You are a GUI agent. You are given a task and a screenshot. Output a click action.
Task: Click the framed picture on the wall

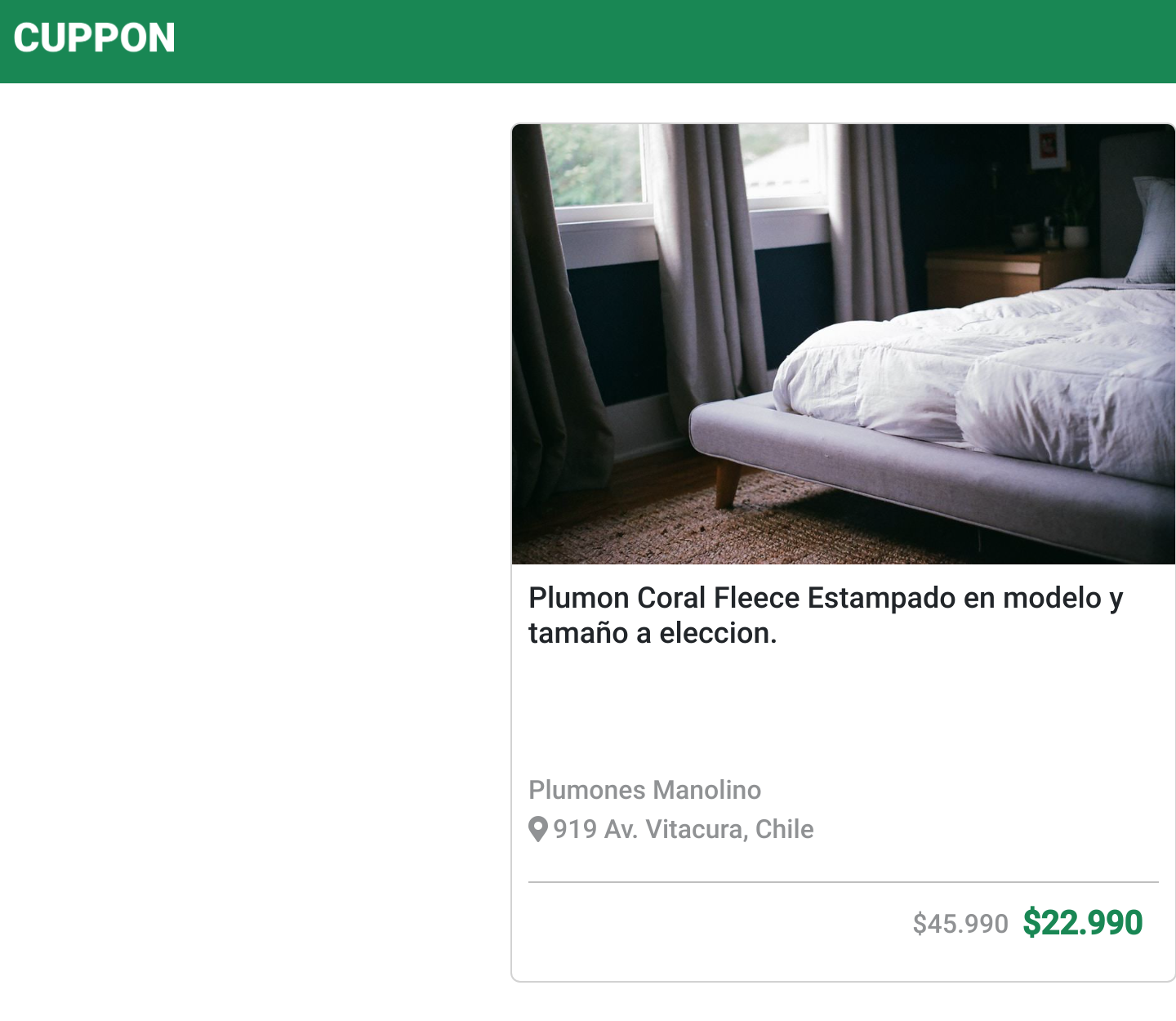(x=1047, y=147)
